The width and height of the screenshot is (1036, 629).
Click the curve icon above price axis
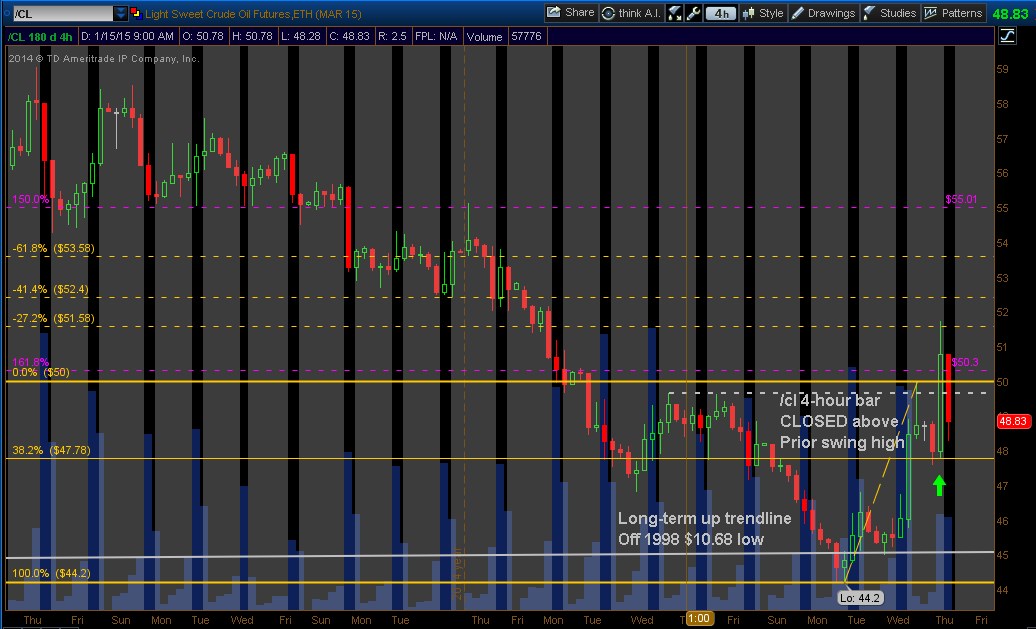point(1007,36)
